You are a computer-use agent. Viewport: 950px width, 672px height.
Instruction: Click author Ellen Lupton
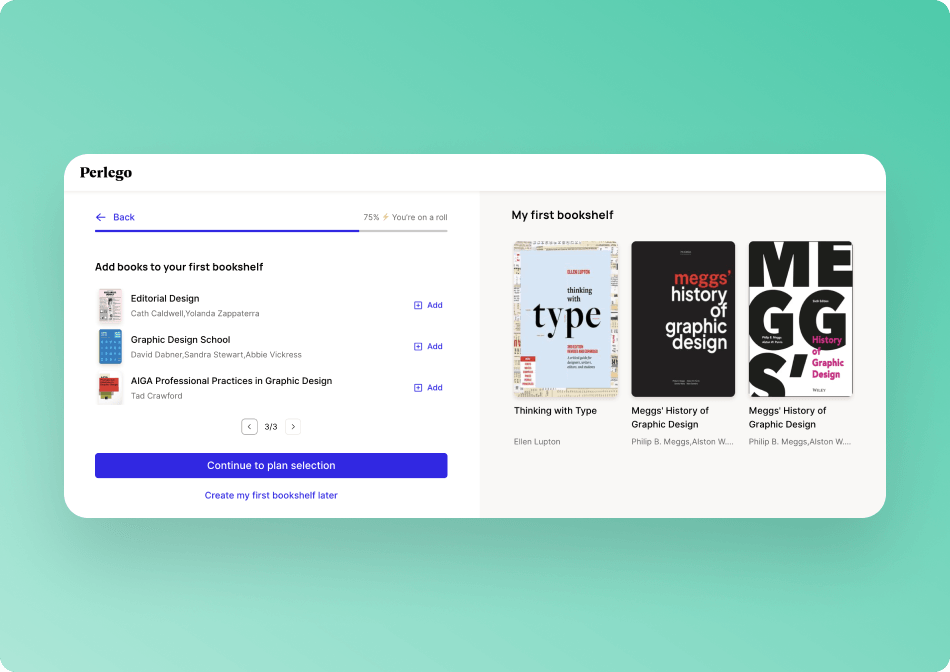pos(537,442)
